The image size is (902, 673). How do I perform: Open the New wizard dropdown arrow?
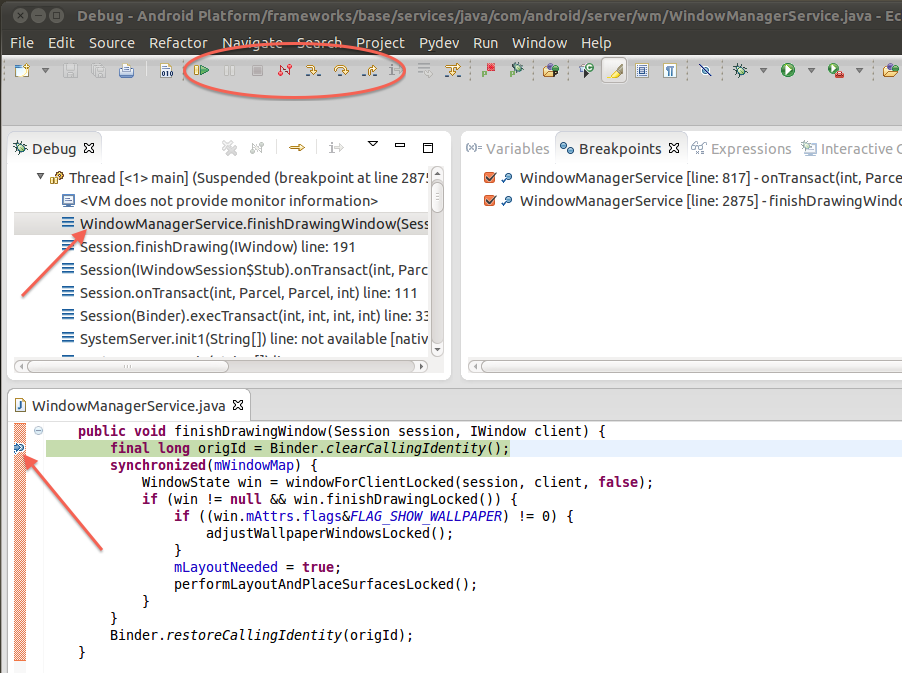[45, 70]
